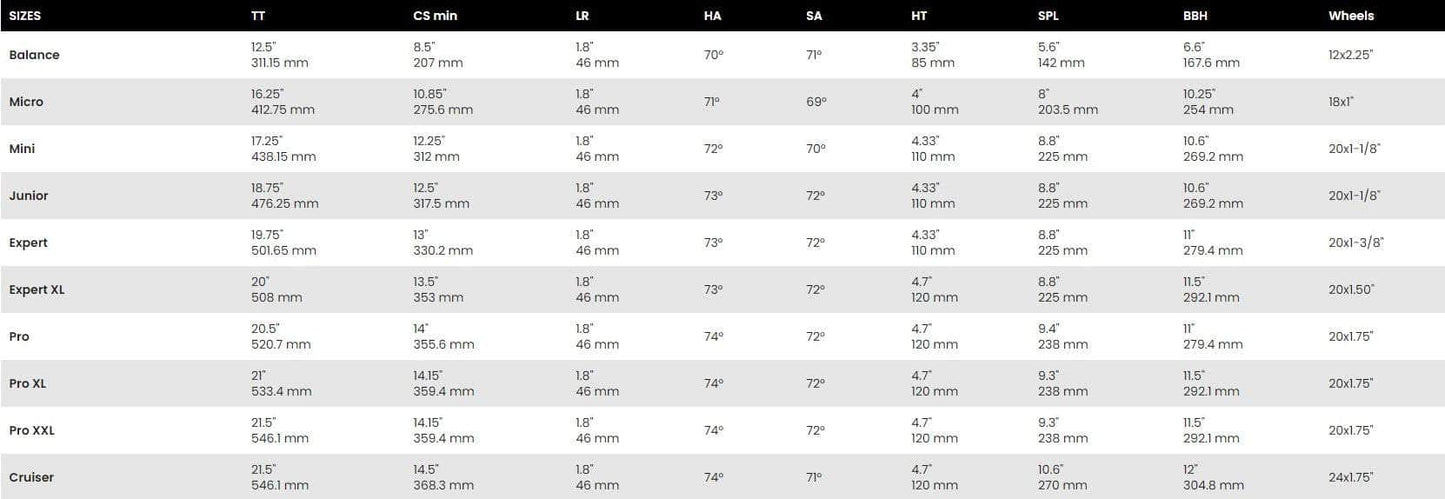Click the HA column header
Screen dimensions: 1445x499
tap(712, 16)
